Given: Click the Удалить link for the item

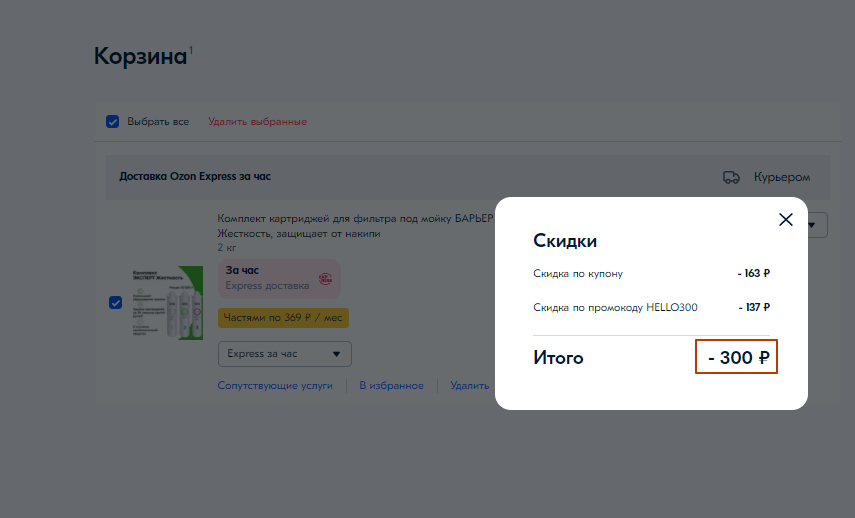Looking at the screenshot, I should pos(469,386).
